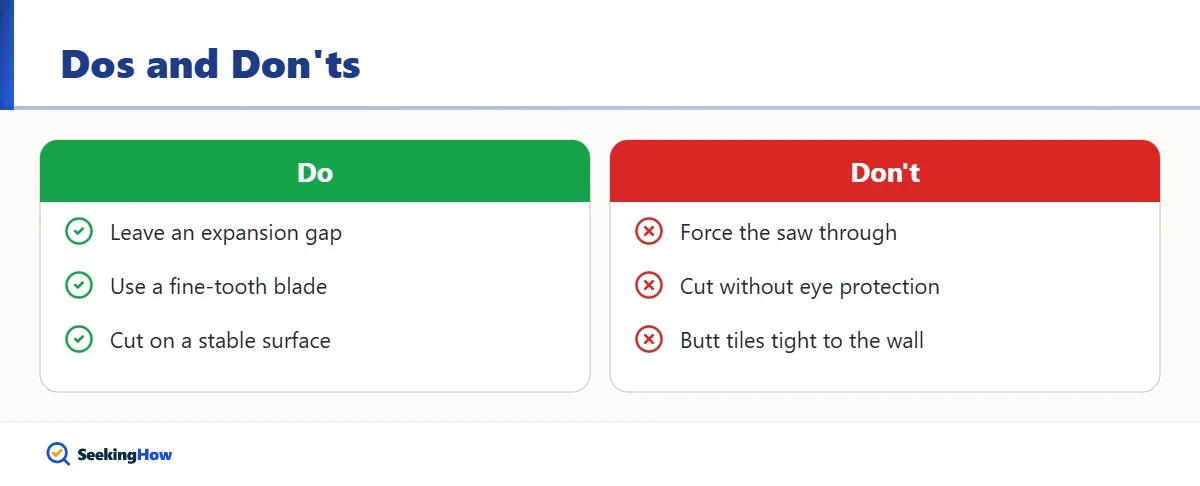
Task: Click the red X icon beside Force the saw through
Action: tap(649, 232)
